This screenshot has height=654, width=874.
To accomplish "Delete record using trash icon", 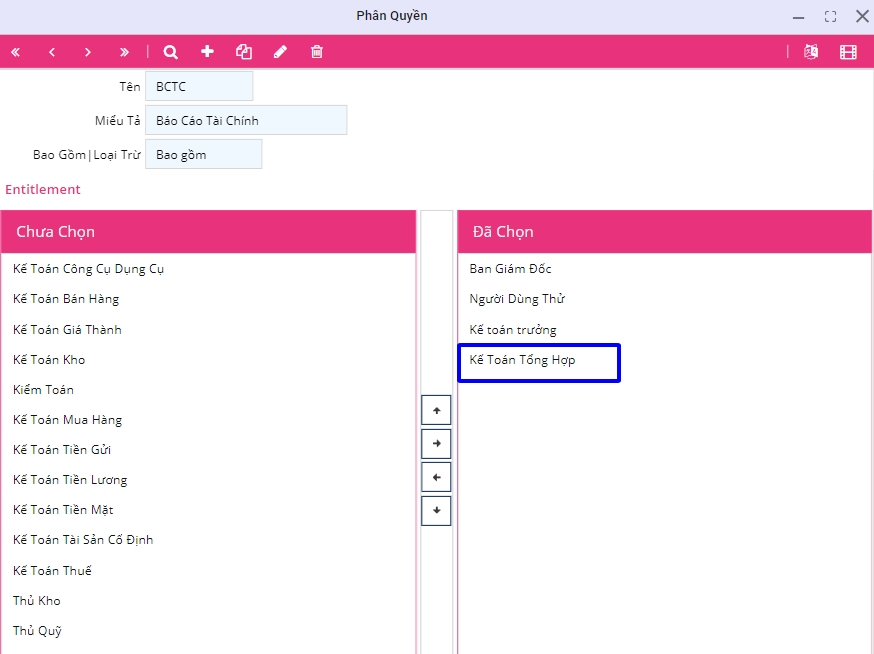I will coord(317,52).
